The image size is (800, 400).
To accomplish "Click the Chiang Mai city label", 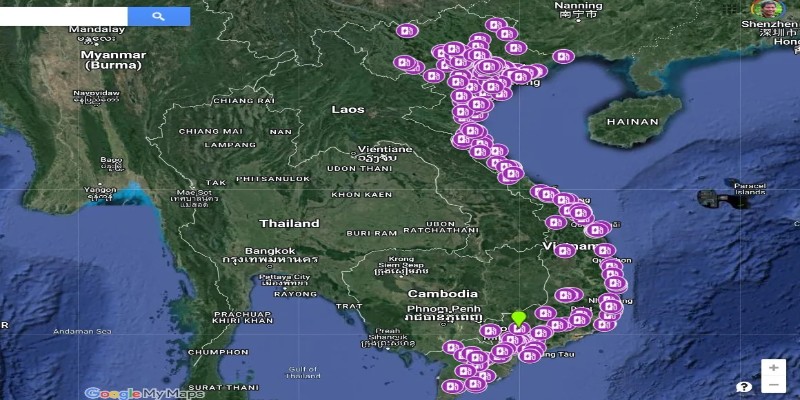I will (210, 131).
